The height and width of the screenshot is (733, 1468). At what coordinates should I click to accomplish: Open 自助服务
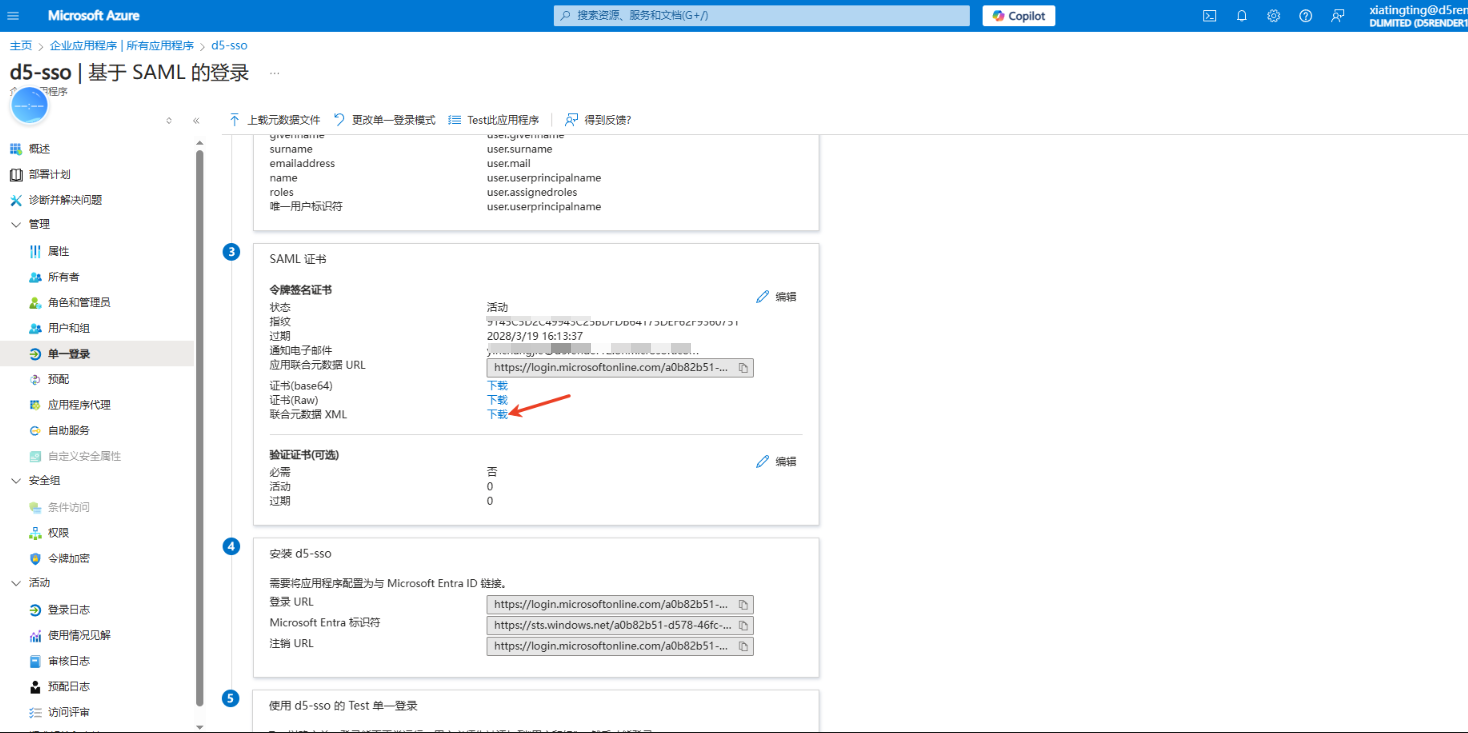coord(68,431)
